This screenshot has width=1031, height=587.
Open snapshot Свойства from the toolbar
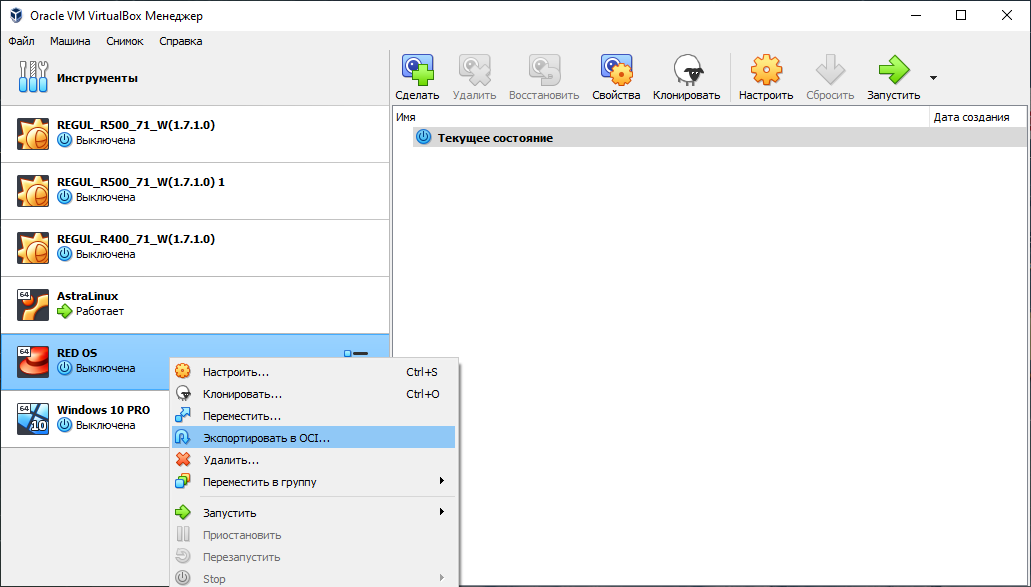click(615, 77)
